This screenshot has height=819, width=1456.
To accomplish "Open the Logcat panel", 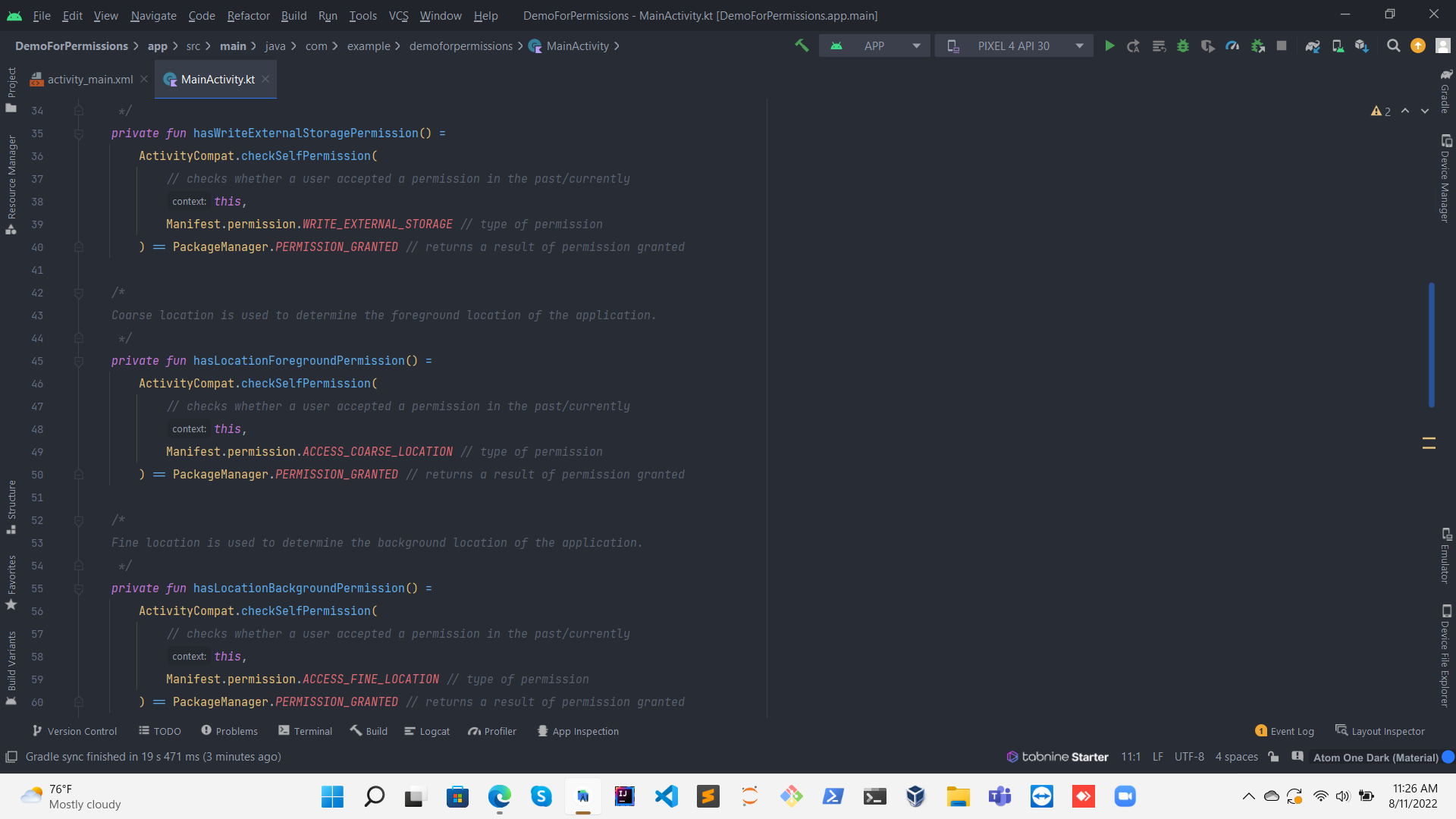I will click(427, 731).
